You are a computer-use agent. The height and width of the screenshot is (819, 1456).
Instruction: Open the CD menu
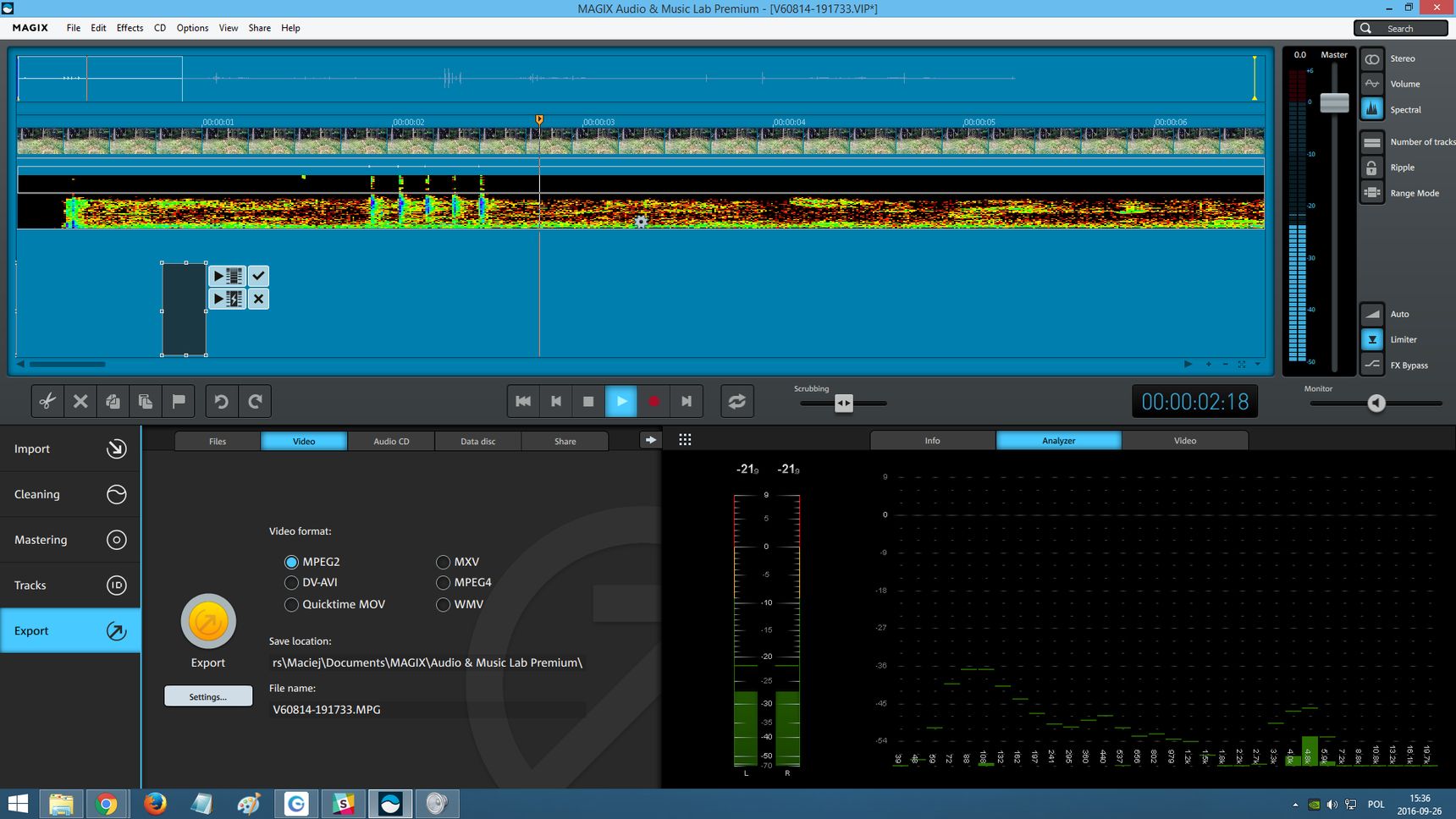[160, 28]
